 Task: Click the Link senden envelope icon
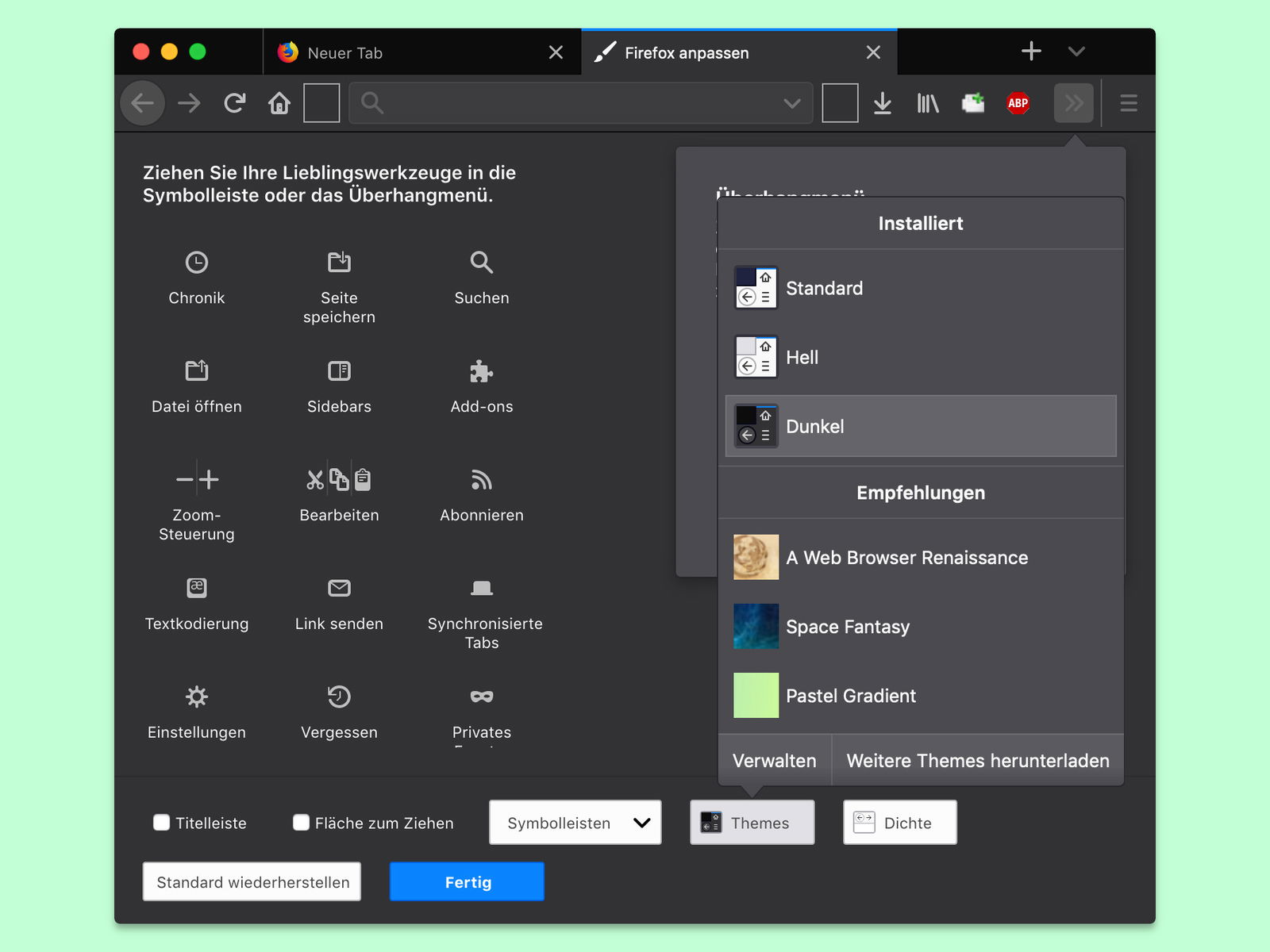pos(339,588)
